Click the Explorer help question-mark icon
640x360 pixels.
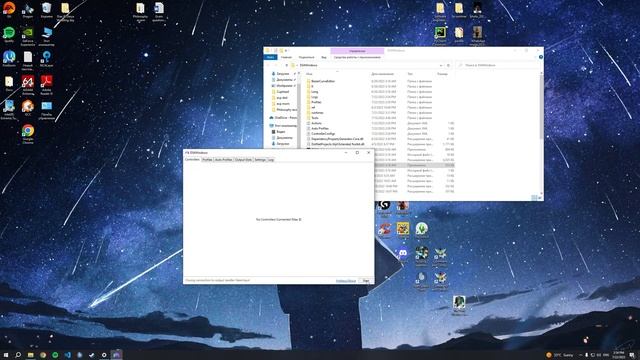(x=541, y=57)
